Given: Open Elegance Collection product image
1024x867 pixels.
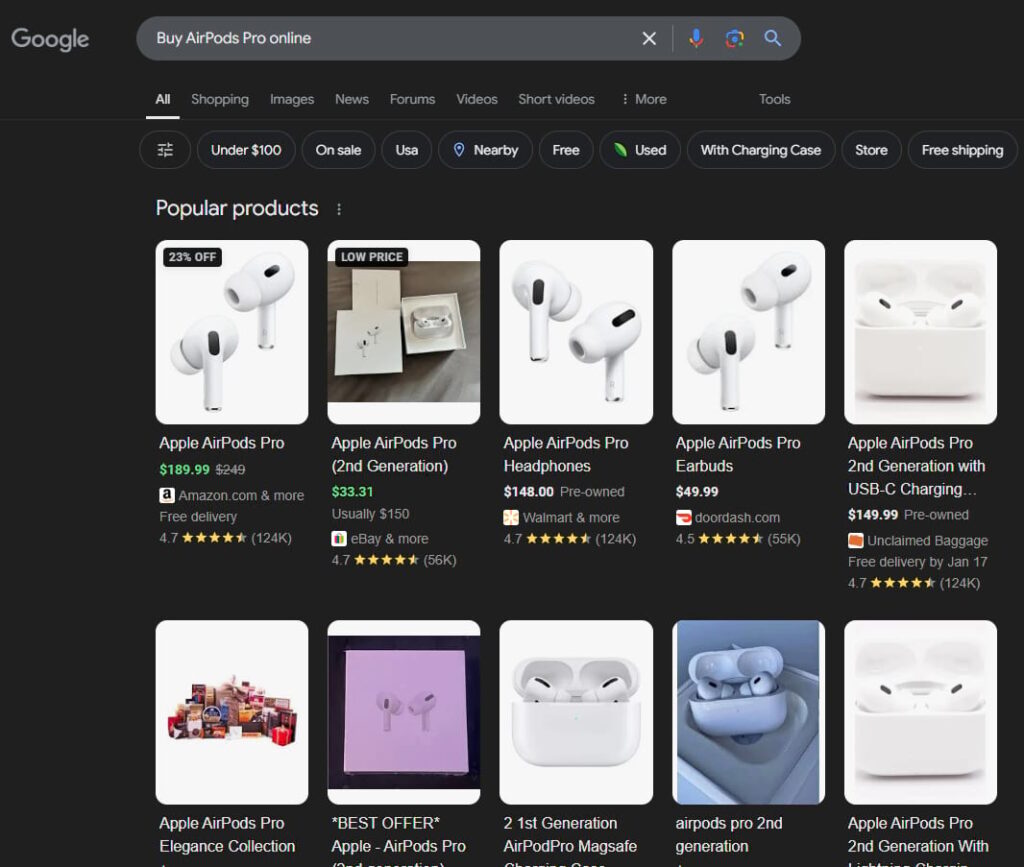Looking at the screenshot, I should (x=232, y=712).
